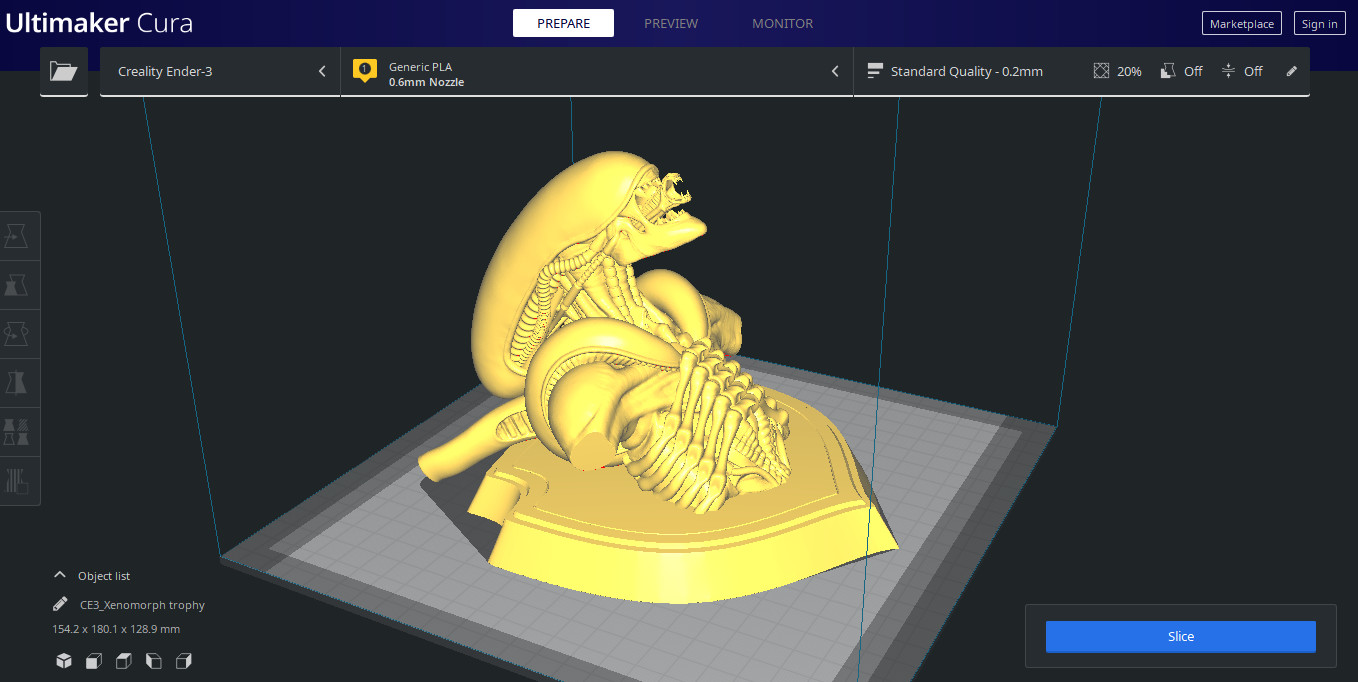Viewport: 1358px width, 682px height.
Task: Click the Generic PLA material shield icon
Action: click(364, 71)
